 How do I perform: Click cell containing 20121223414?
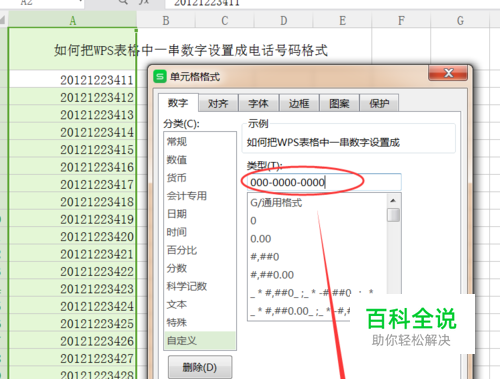73,132
